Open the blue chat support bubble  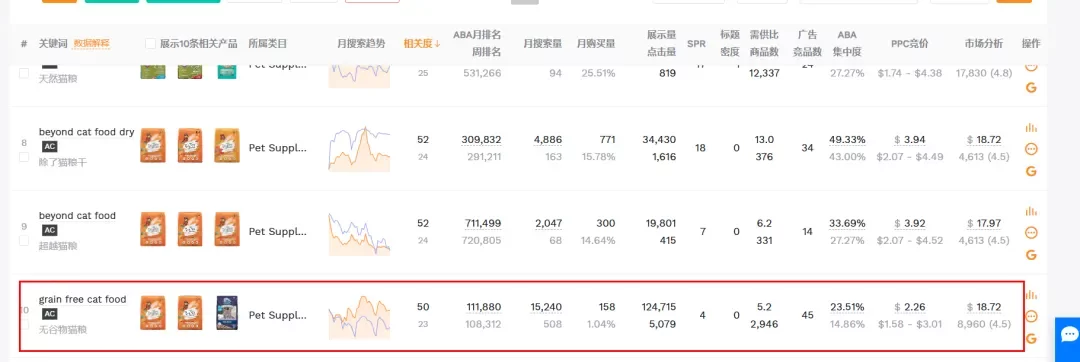pyautogui.click(x=1068, y=335)
